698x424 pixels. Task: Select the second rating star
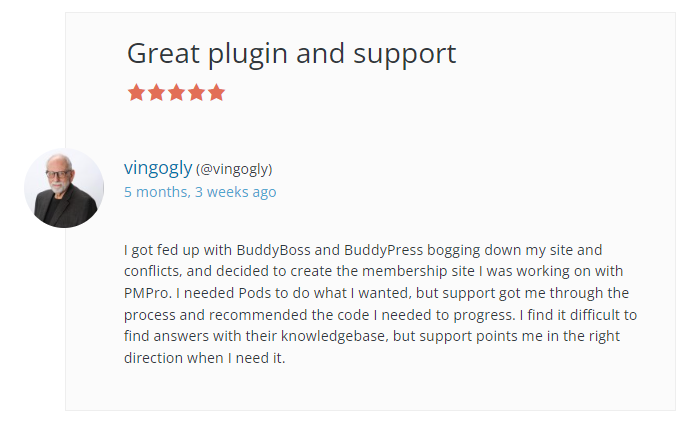coord(157,93)
